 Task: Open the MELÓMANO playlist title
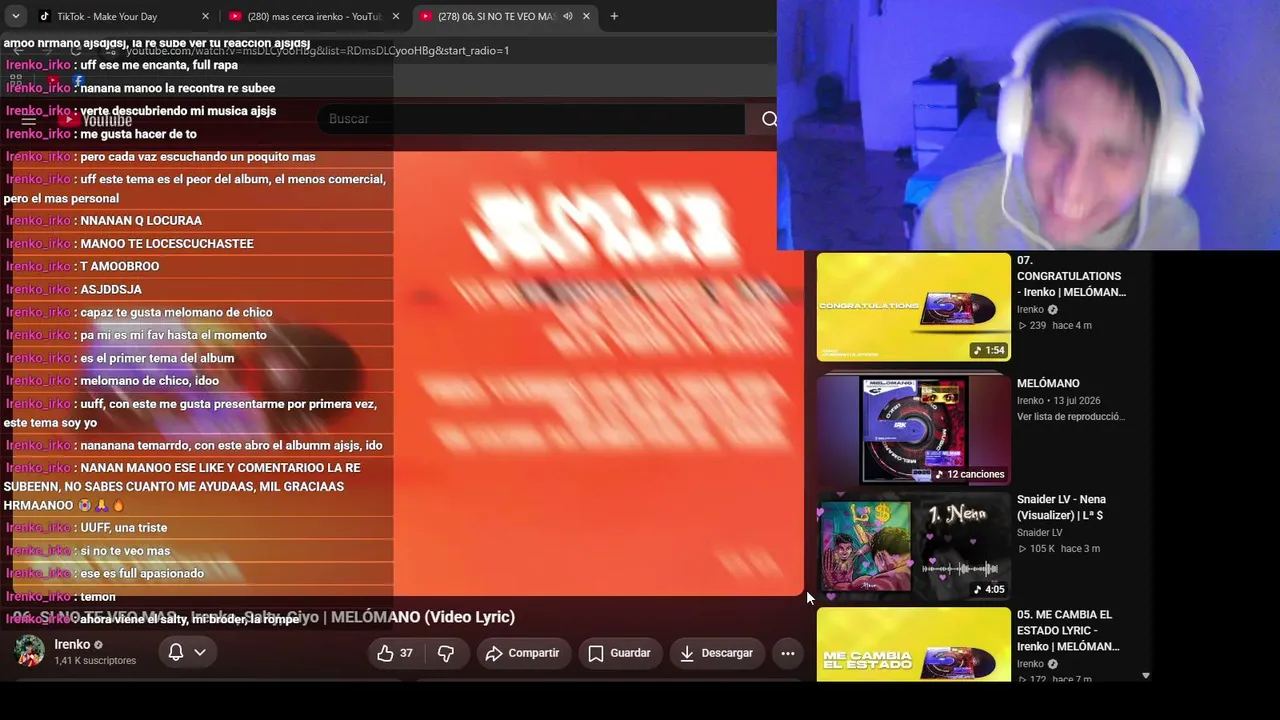coord(1048,383)
